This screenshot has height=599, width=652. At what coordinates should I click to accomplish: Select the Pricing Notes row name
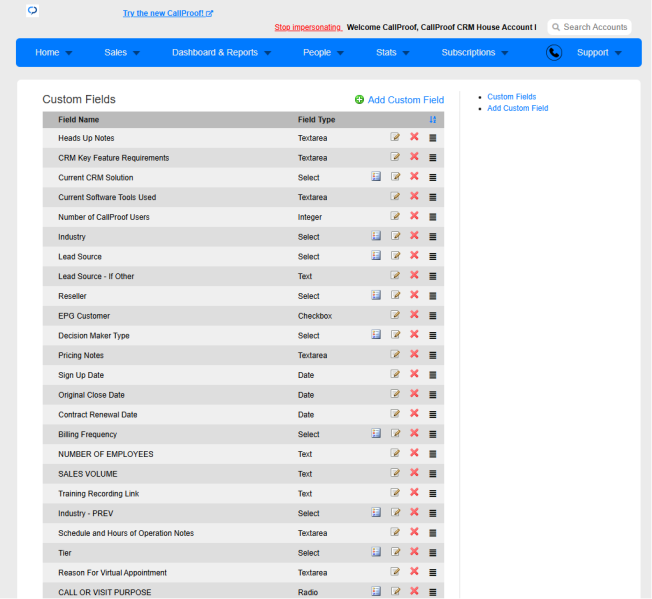(x=81, y=355)
